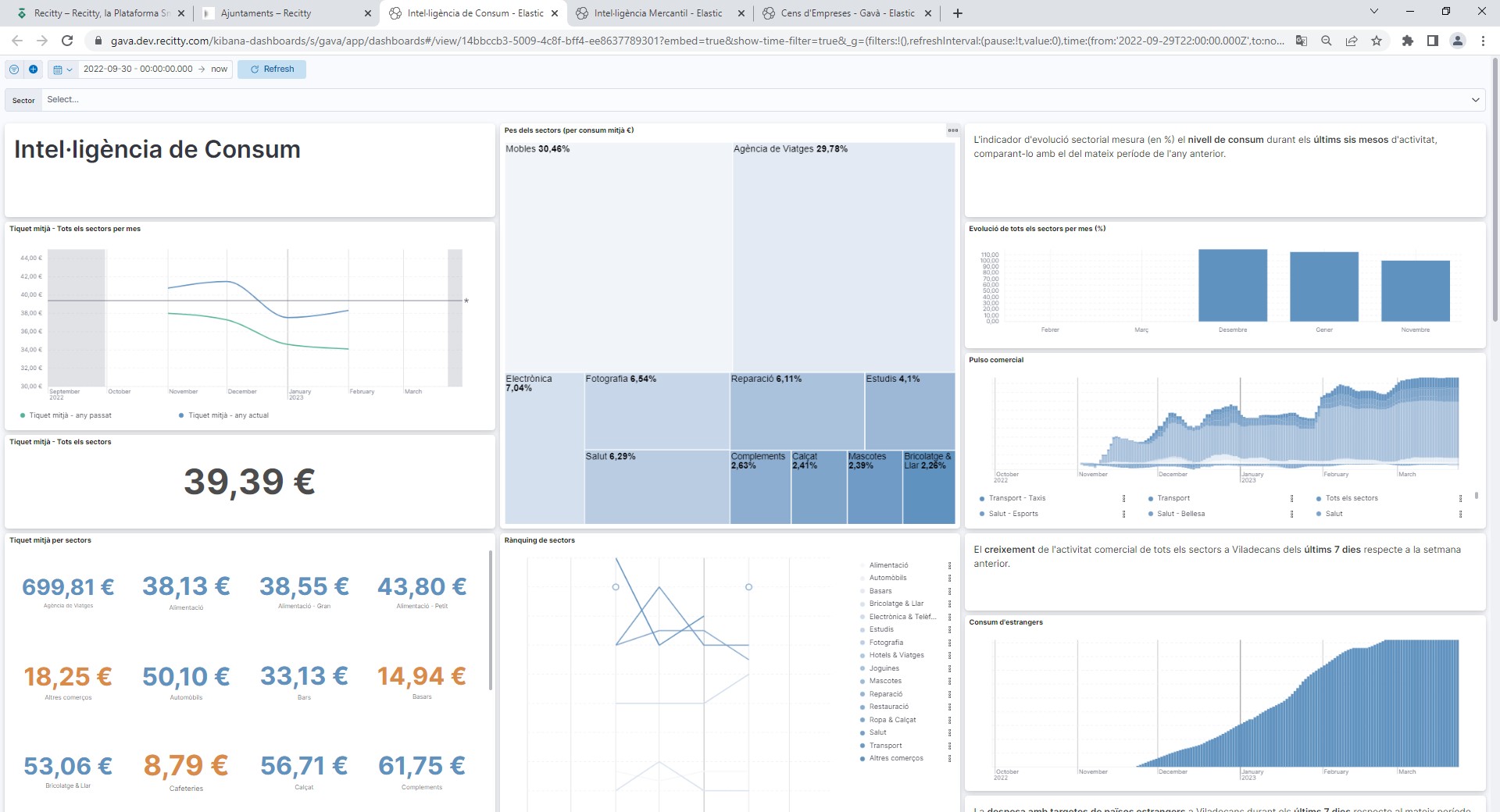This screenshot has width=1500, height=812.
Task: Click the start date 2022-09-30 field
Action: point(137,69)
